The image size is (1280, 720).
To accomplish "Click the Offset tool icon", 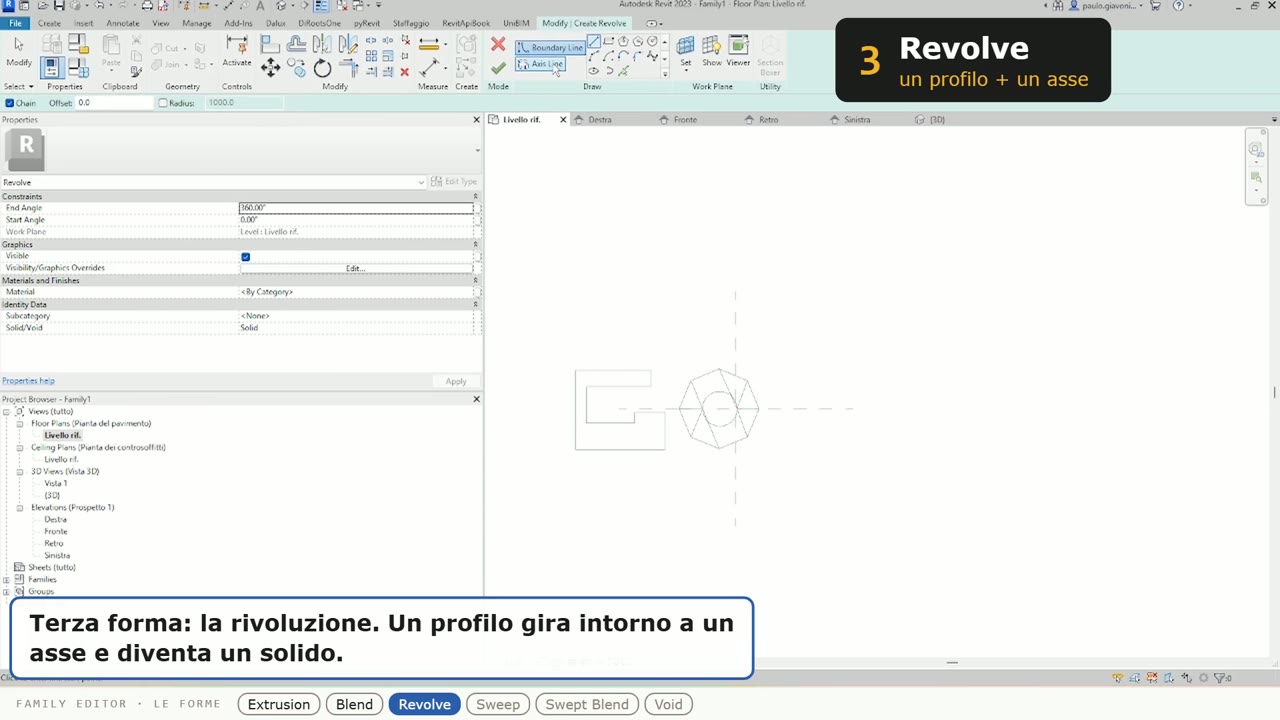I will tap(296, 44).
